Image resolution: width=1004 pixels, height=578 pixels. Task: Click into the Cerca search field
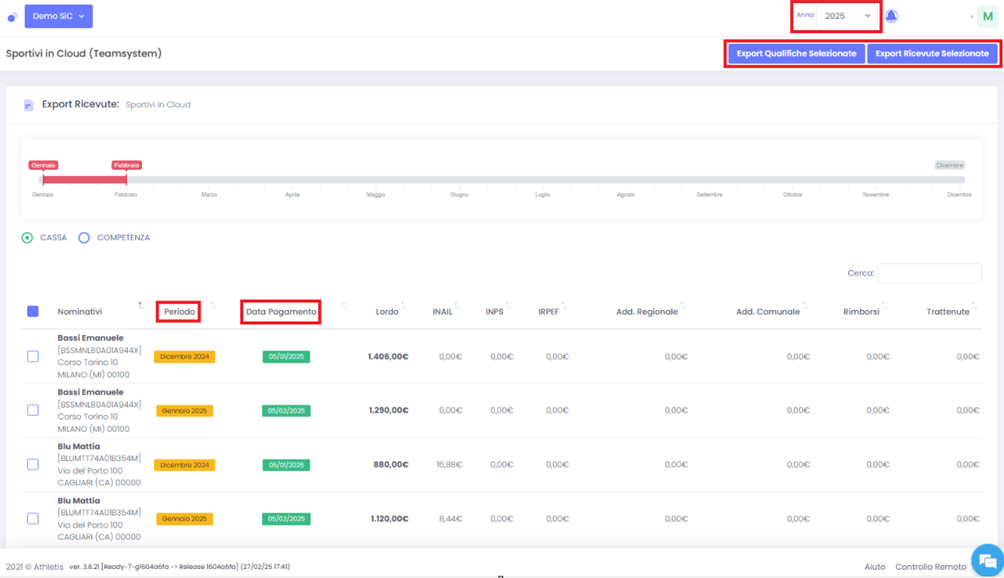click(929, 273)
